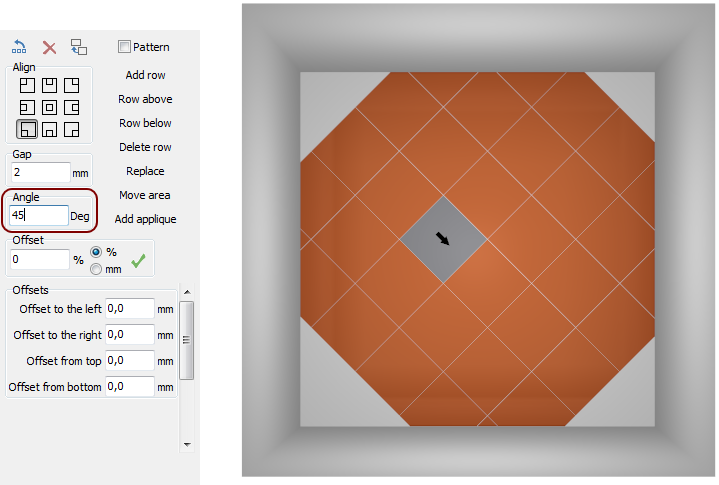This screenshot has height=485, width=719.
Task: Select center alignment icon
Action: (x=50, y=108)
